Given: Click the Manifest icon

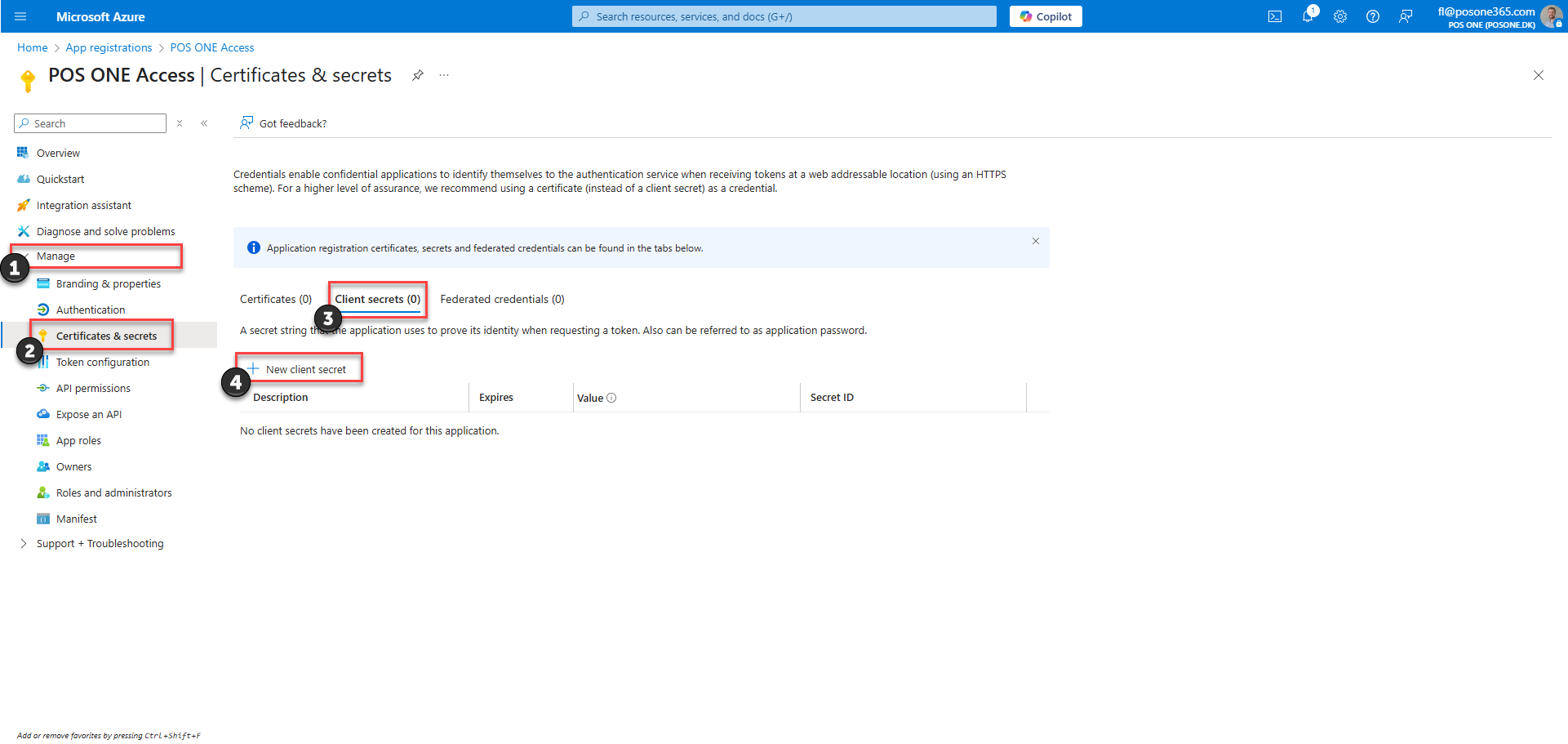Looking at the screenshot, I should (x=43, y=519).
